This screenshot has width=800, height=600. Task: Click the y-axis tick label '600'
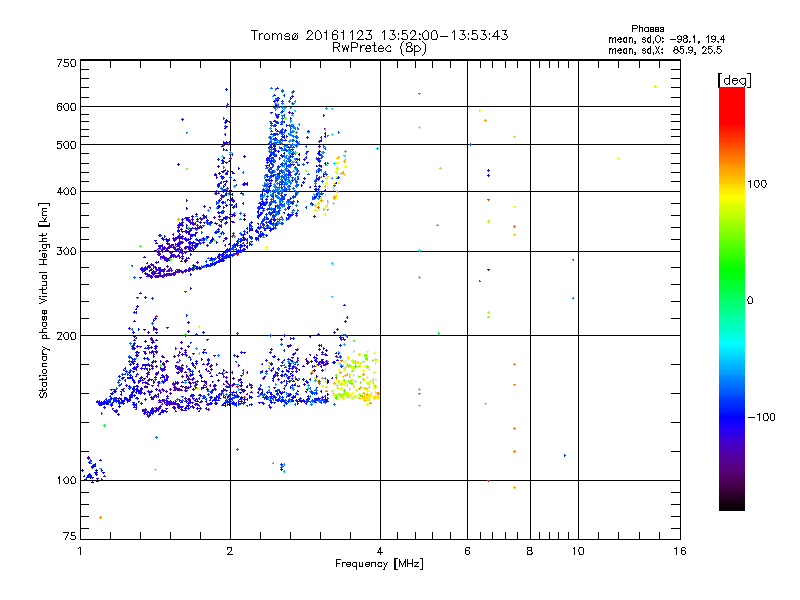point(66,107)
